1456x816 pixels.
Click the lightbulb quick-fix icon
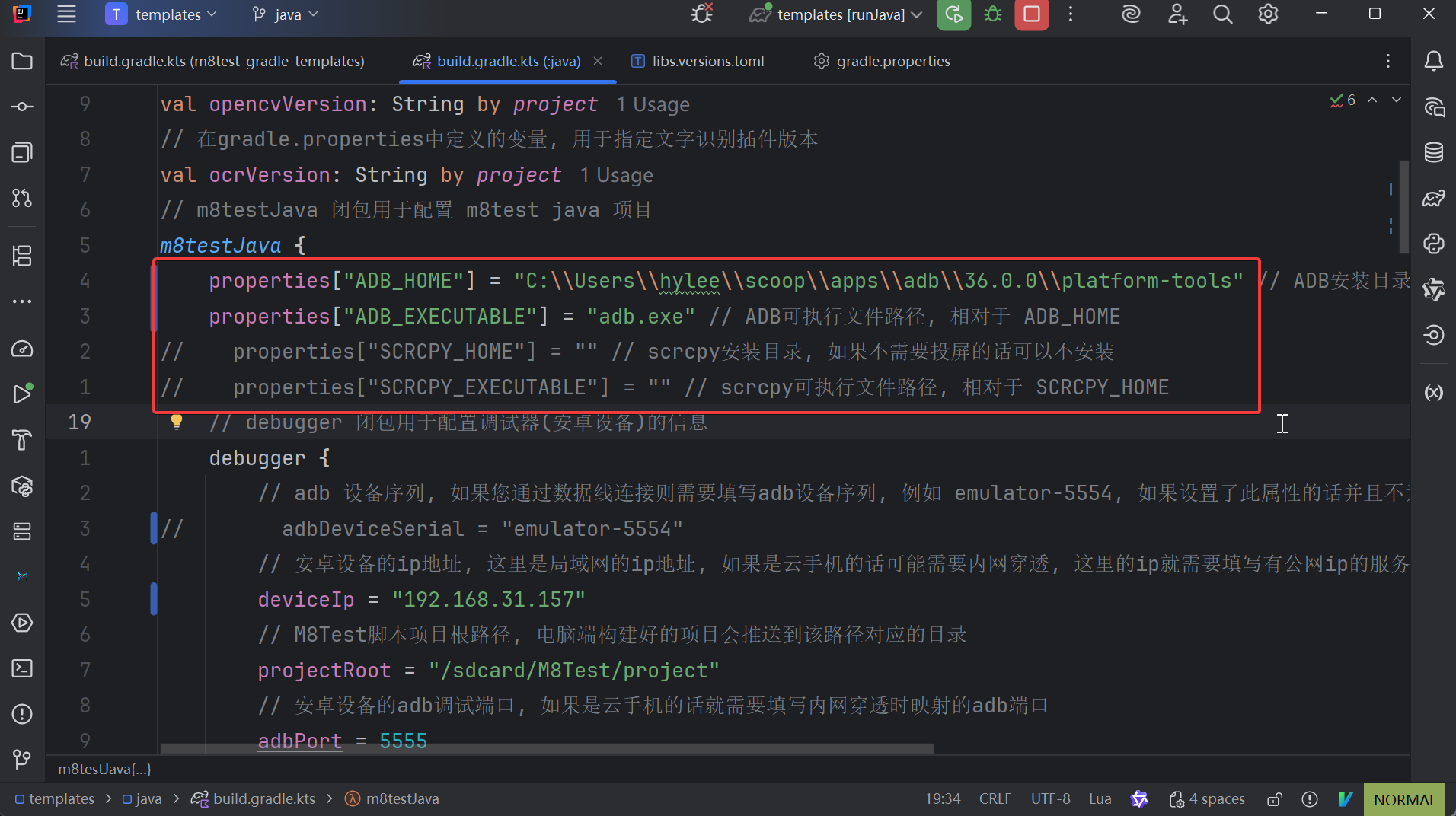[x=177, y=422]
